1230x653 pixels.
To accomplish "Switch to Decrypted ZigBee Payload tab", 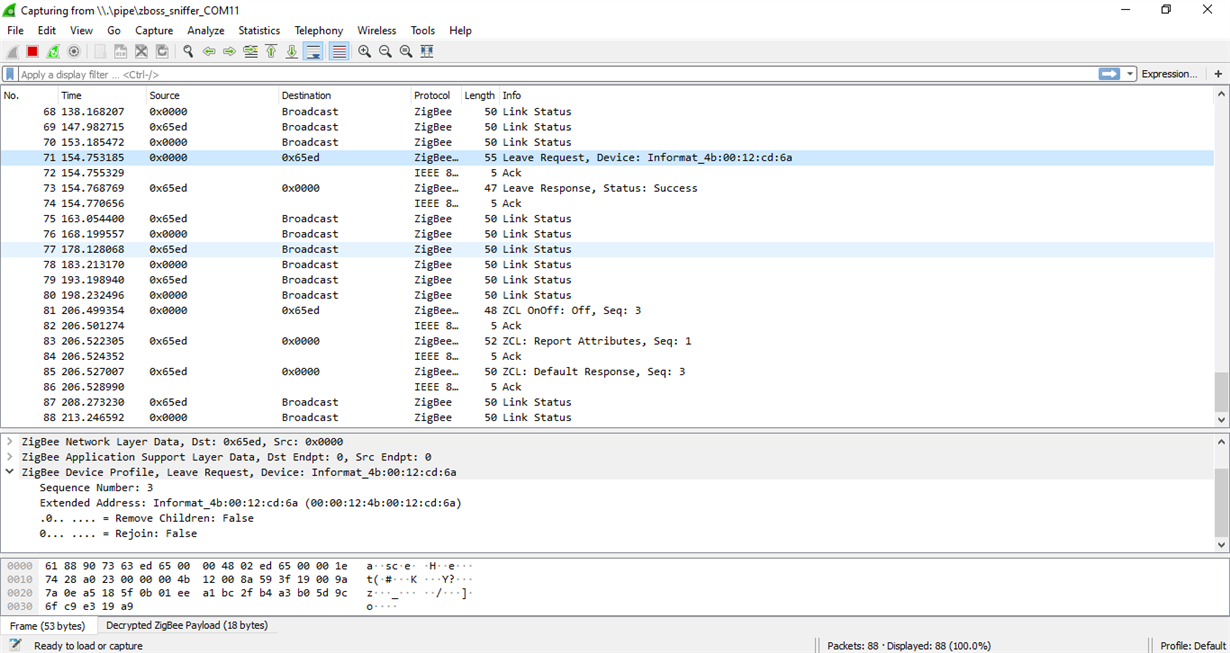I will (x=186, y=626).
